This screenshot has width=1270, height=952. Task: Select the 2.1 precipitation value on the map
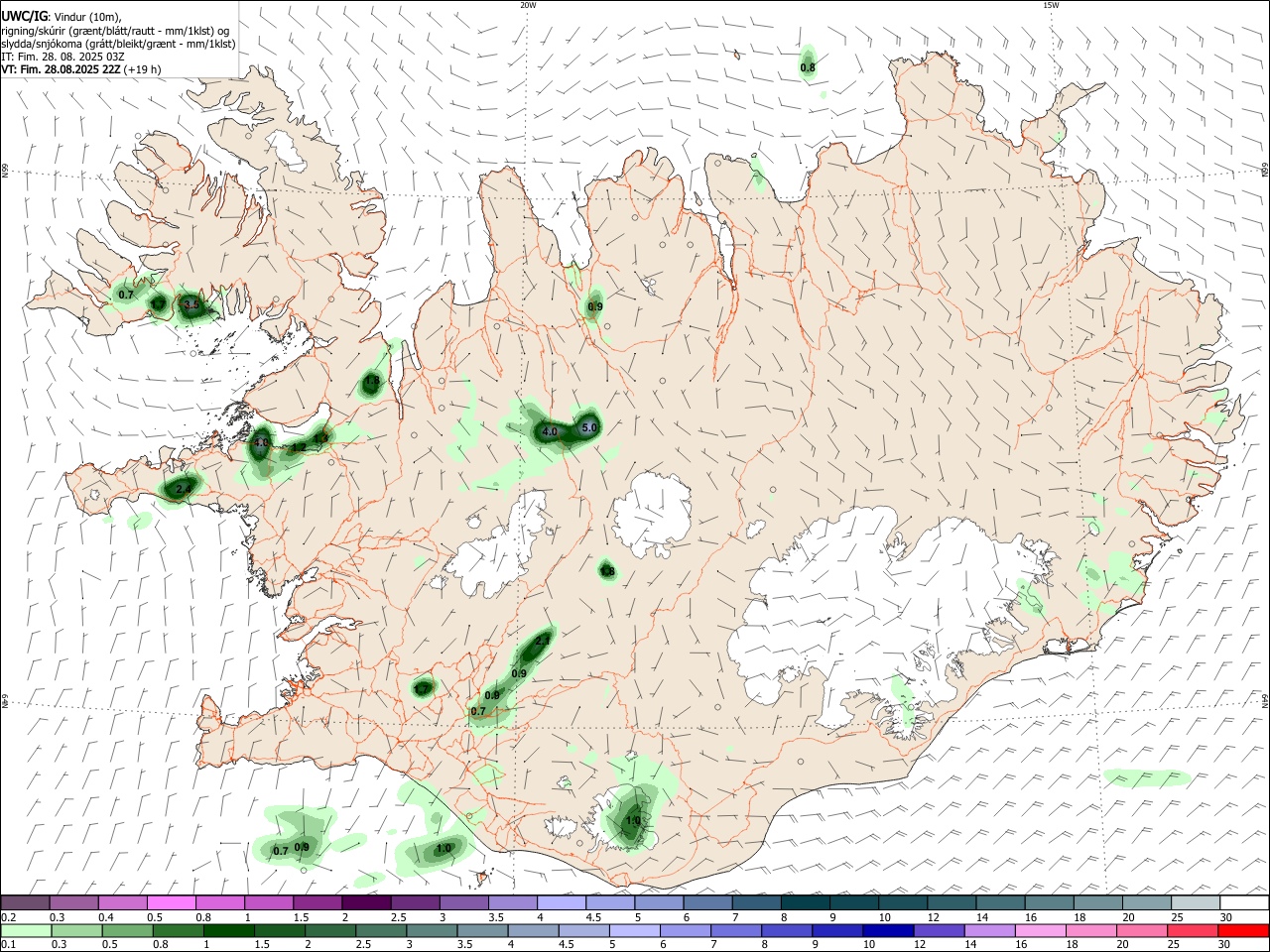542,642
